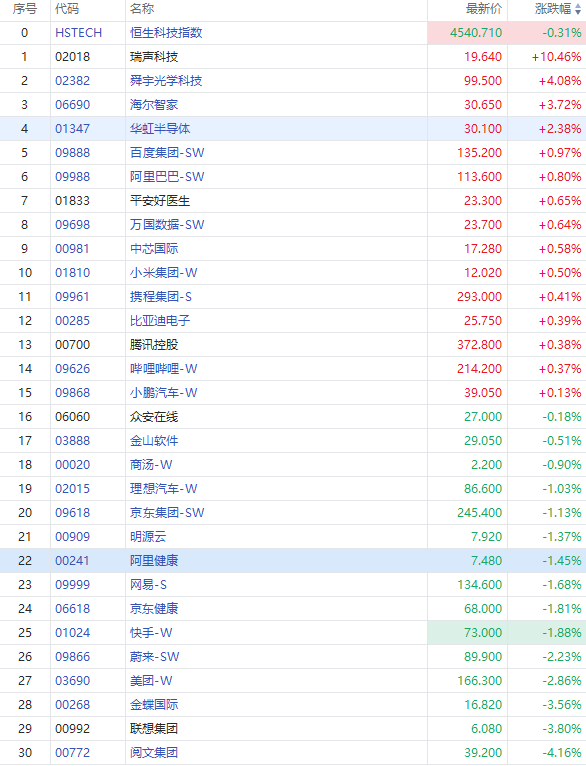Select 舜宇光学科技 stock link
This screenshot has height=766, width=586.
[166, 81]
